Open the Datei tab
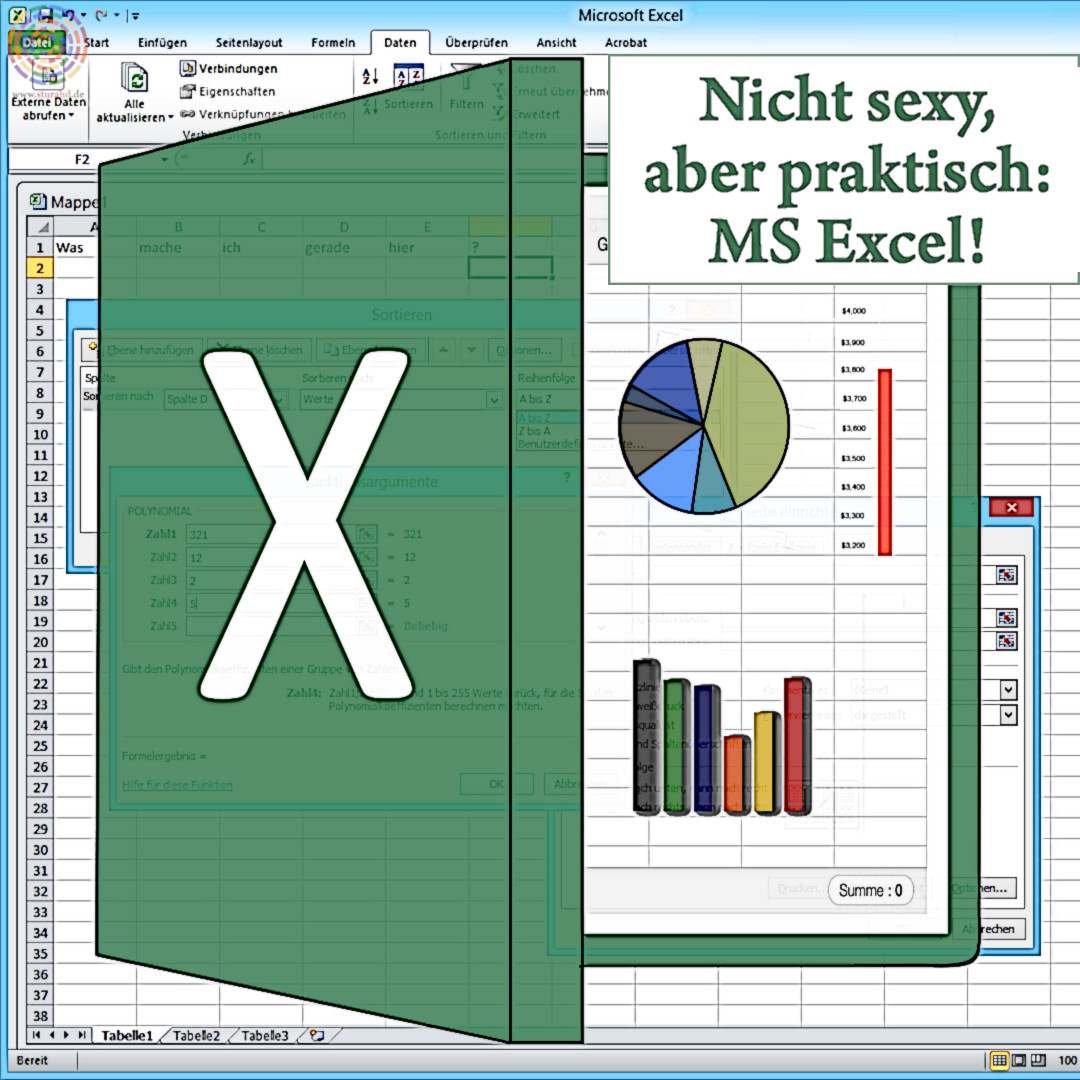This screenshot has width=1080, height=1080. tap(37, 43)
